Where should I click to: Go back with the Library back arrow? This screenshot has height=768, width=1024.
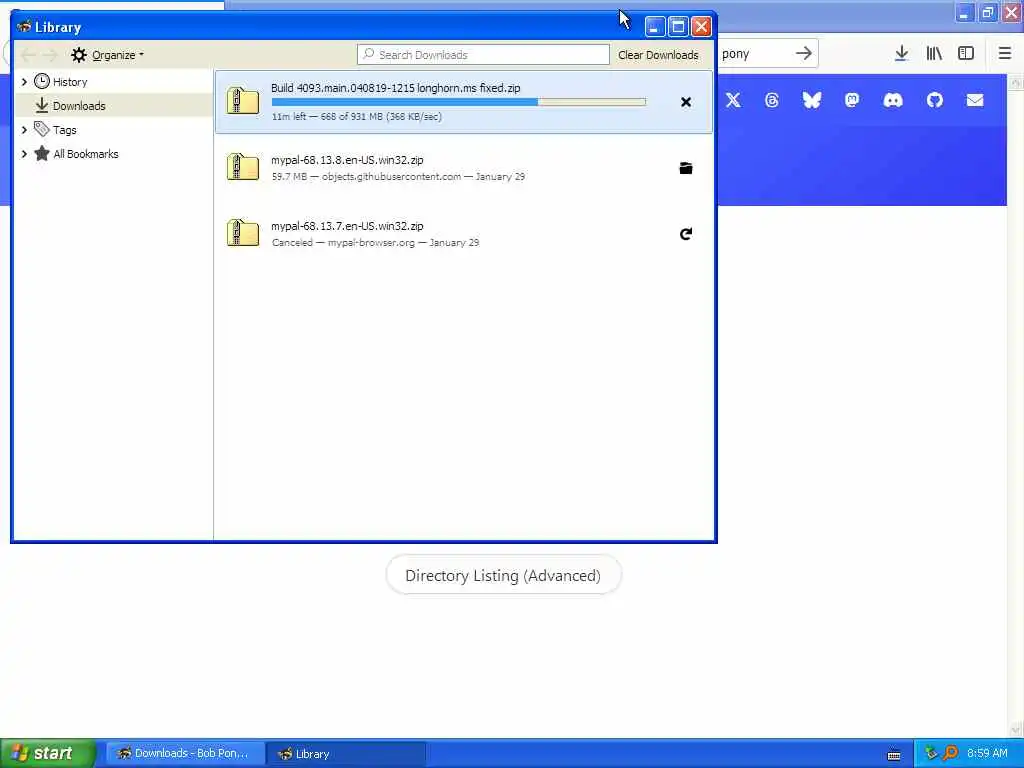coord(28,55)
